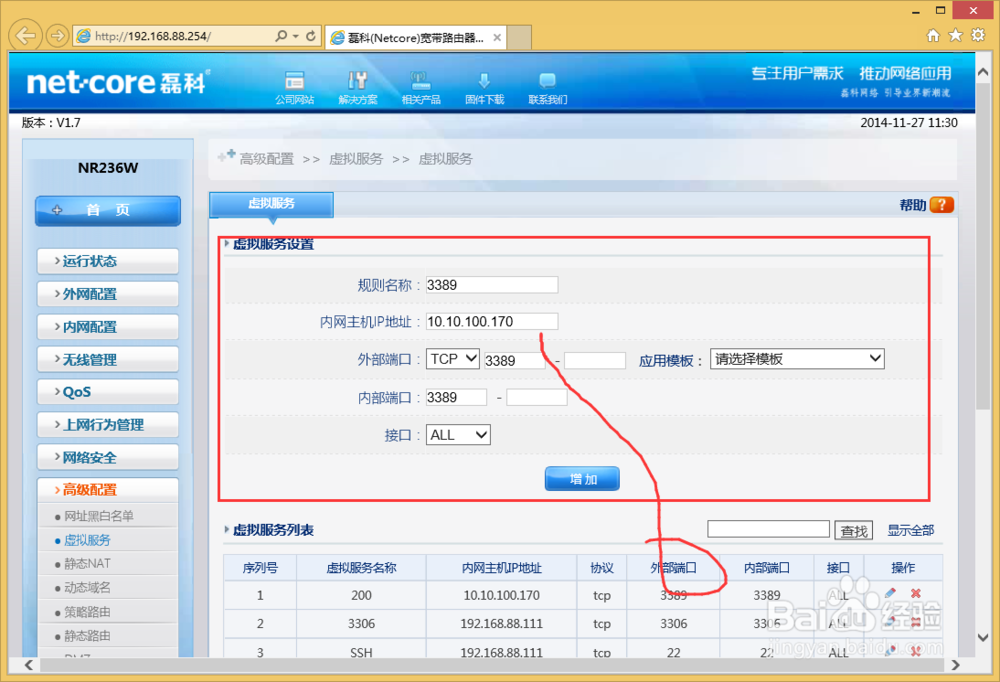Open the browser Home icon
1000x682 pixels.
click(x=932, y=35)
